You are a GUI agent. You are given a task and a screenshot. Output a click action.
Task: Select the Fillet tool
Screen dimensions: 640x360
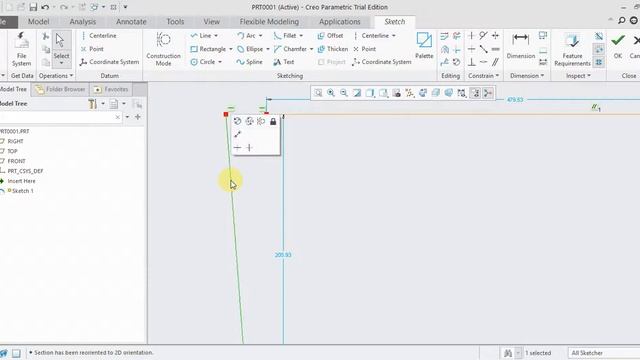(285, 36)
